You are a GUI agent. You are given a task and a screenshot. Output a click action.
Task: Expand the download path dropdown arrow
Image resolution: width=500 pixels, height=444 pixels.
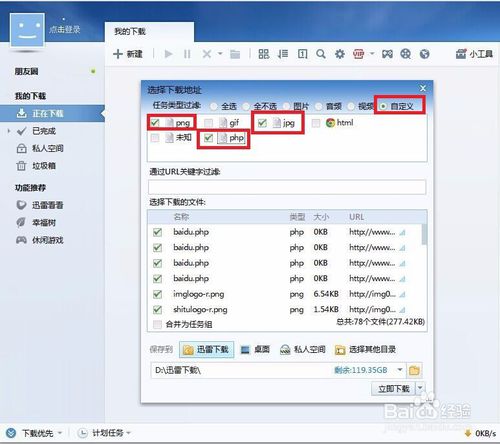400,370
